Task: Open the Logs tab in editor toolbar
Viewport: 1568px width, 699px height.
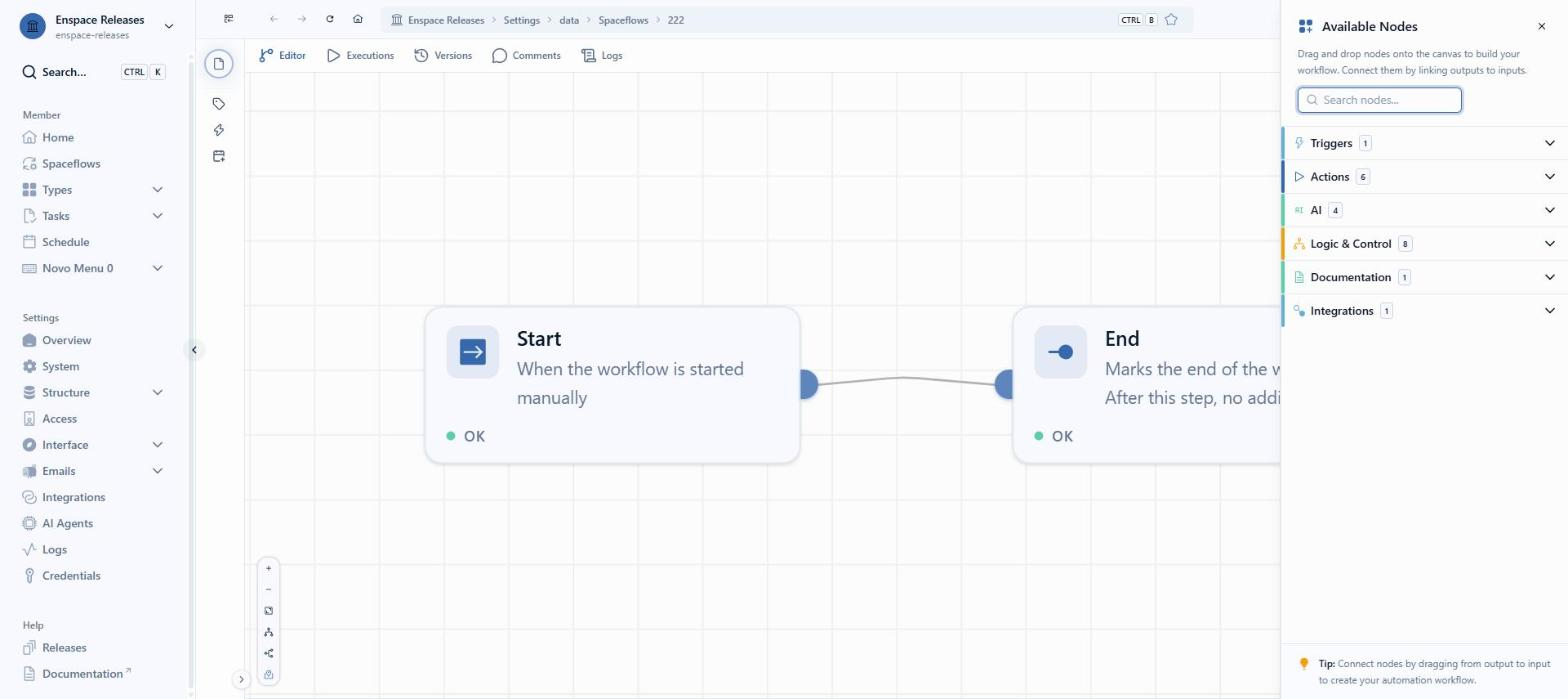Action: pyautogui.click(x=602, y=55)
